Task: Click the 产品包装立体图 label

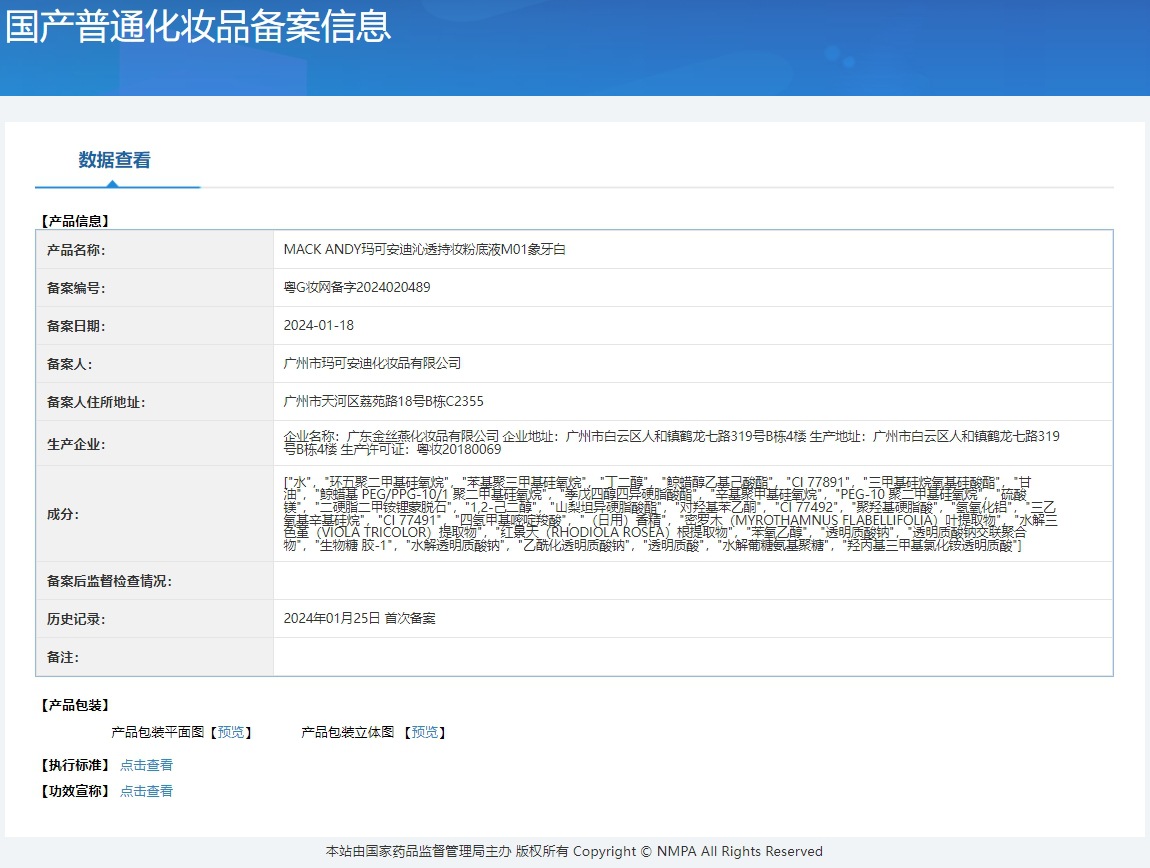Action: click(x=348, y=732)
